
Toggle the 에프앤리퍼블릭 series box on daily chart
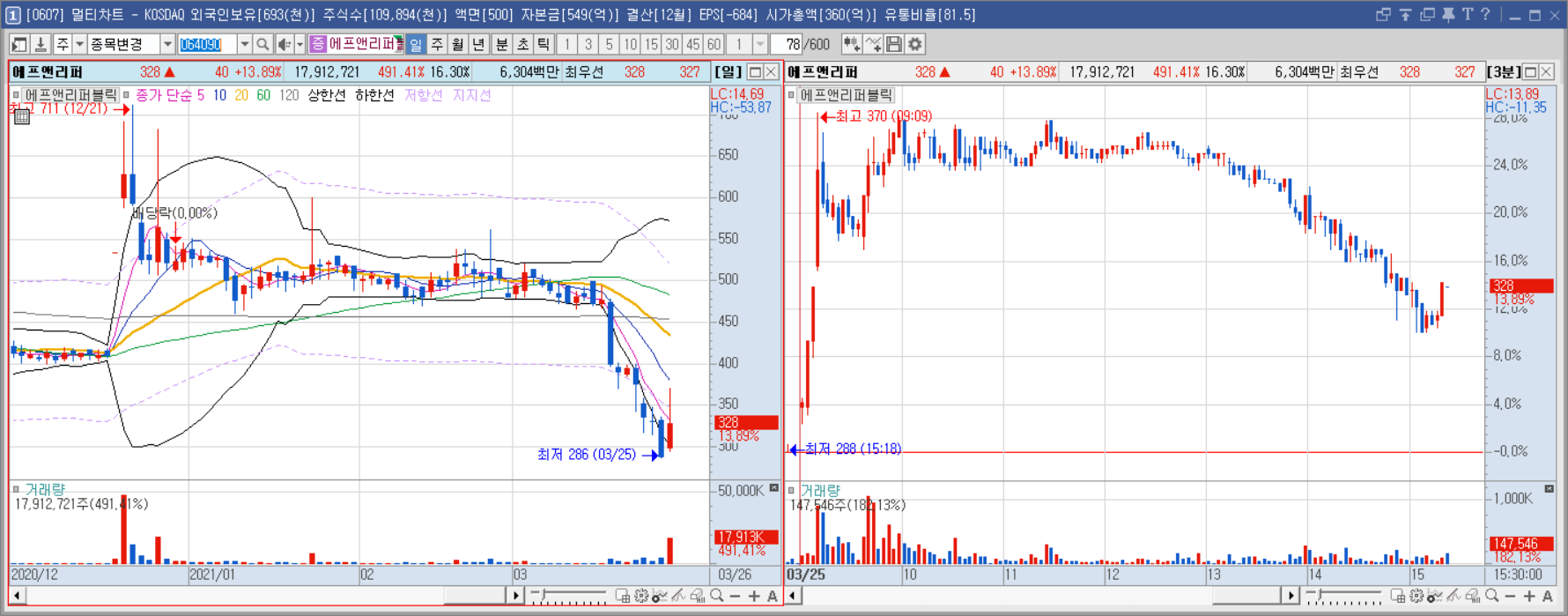pyautogui.click(x=16, y=95)
